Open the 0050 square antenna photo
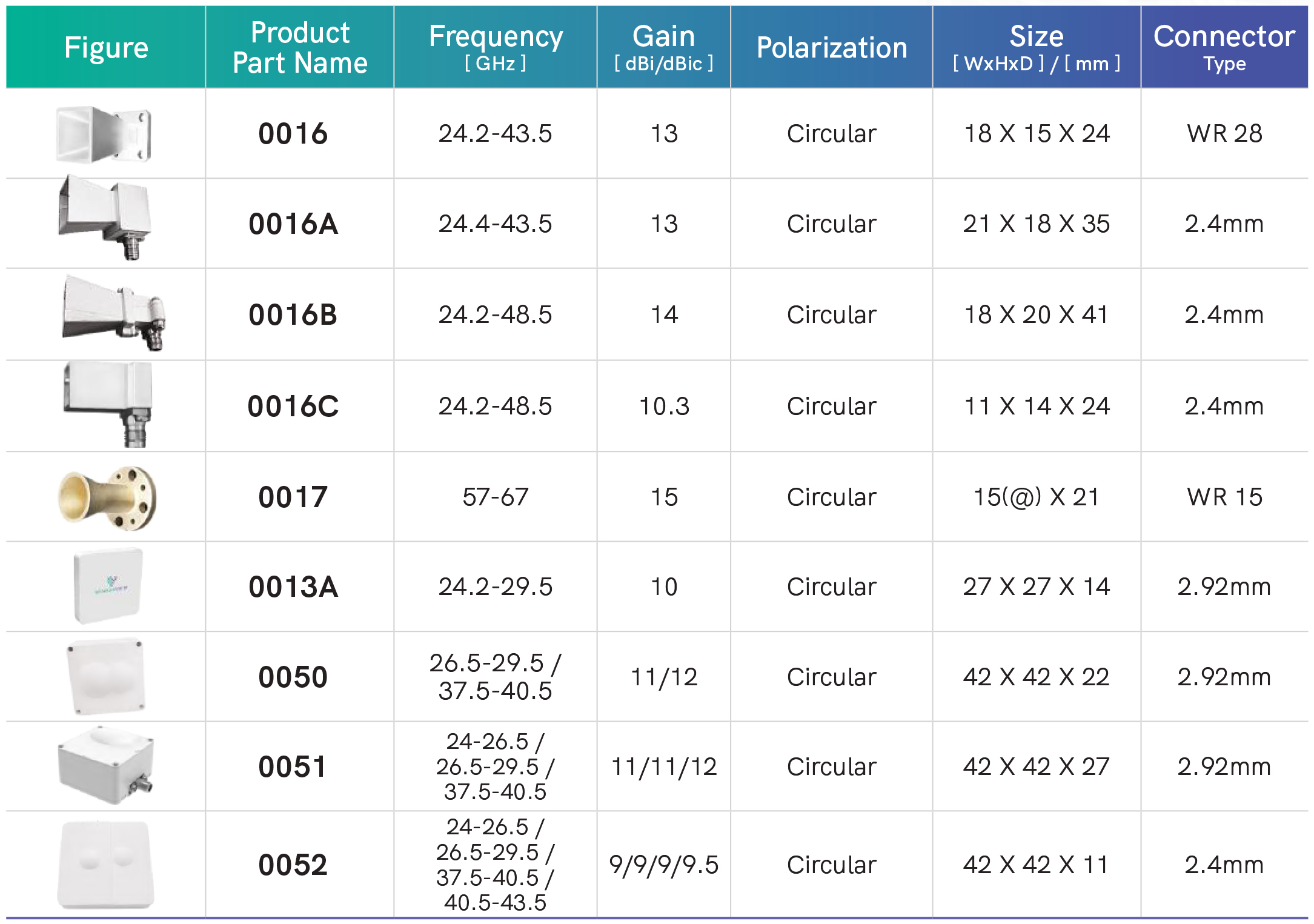This screenshot has height=924, width=1314. (106, 677)
